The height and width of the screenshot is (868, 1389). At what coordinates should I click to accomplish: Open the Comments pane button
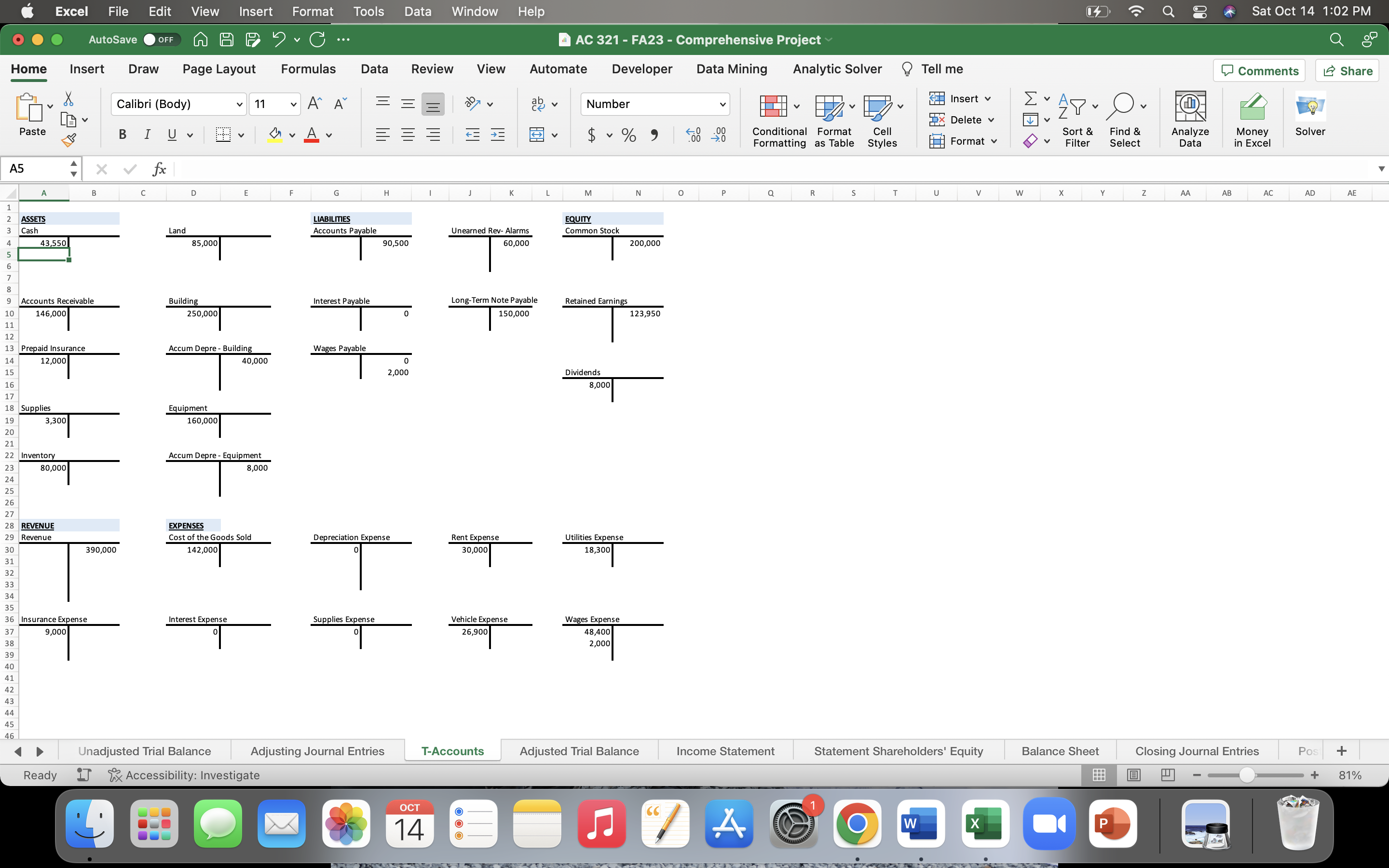click(x=1259, y=70)
